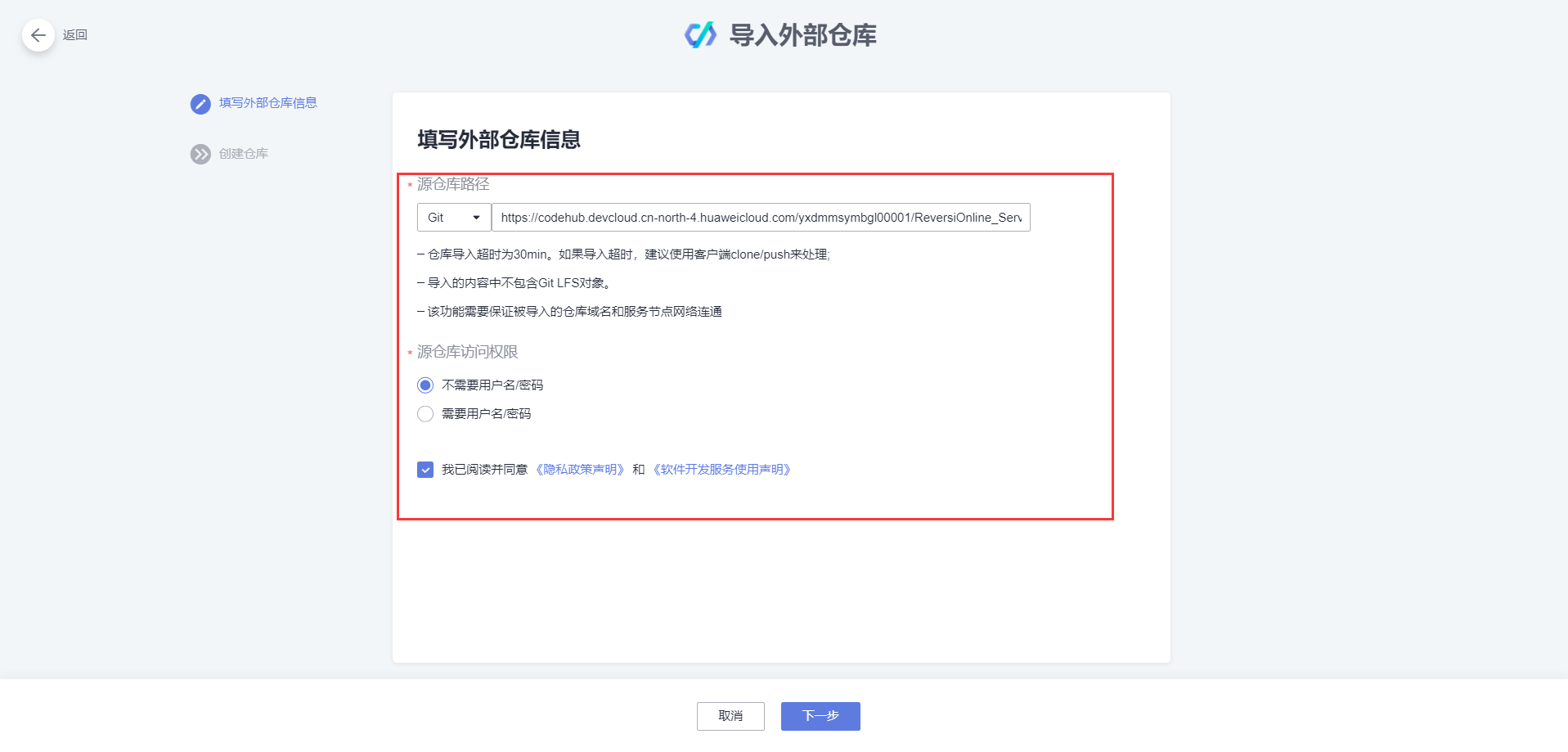The width and height of the screenshot is (1568, 752).
Task: Click the red asterisk beside 源仓库路径
Action: click(x=409, y=185)
